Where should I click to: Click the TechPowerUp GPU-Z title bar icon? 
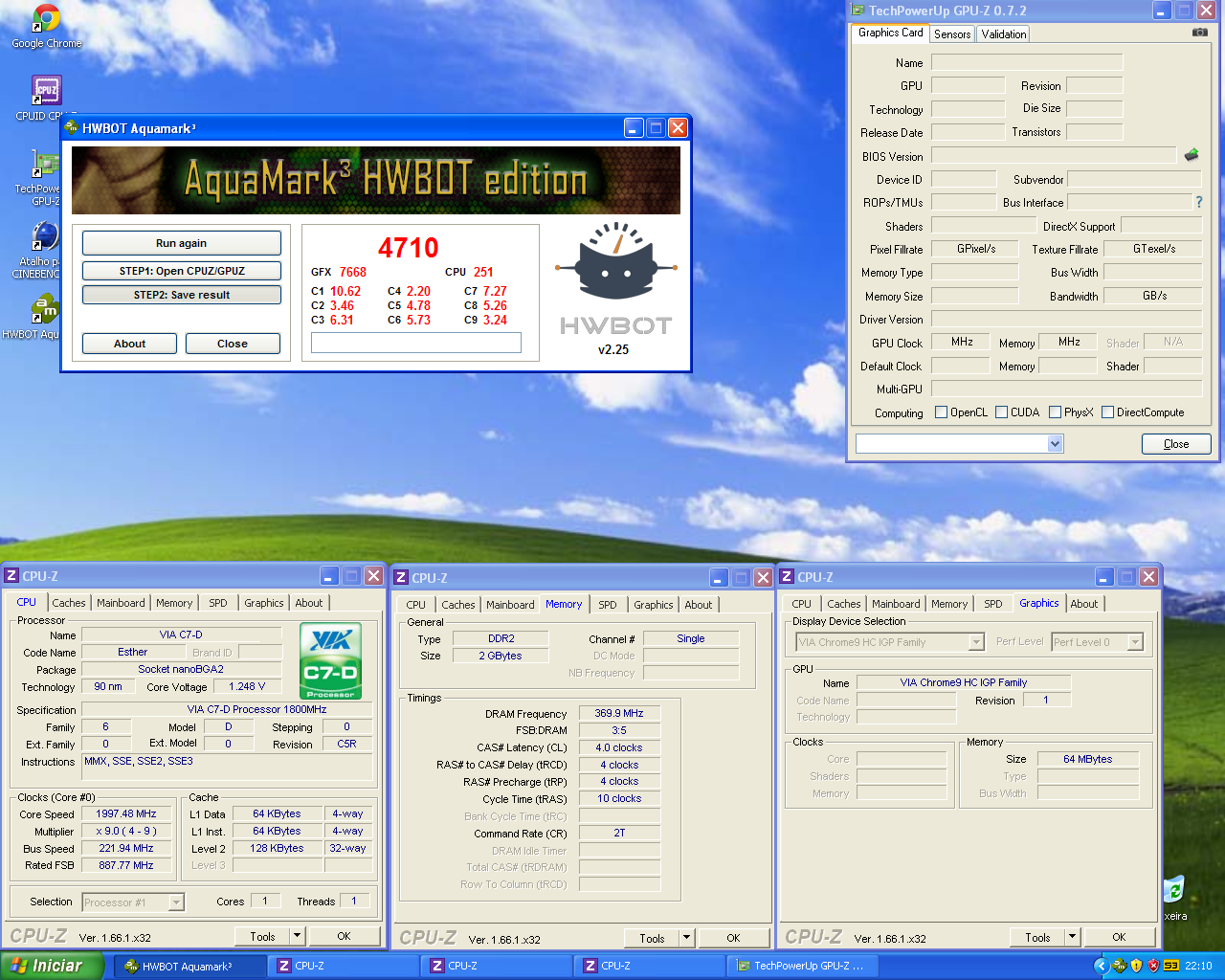click(857, 11)
